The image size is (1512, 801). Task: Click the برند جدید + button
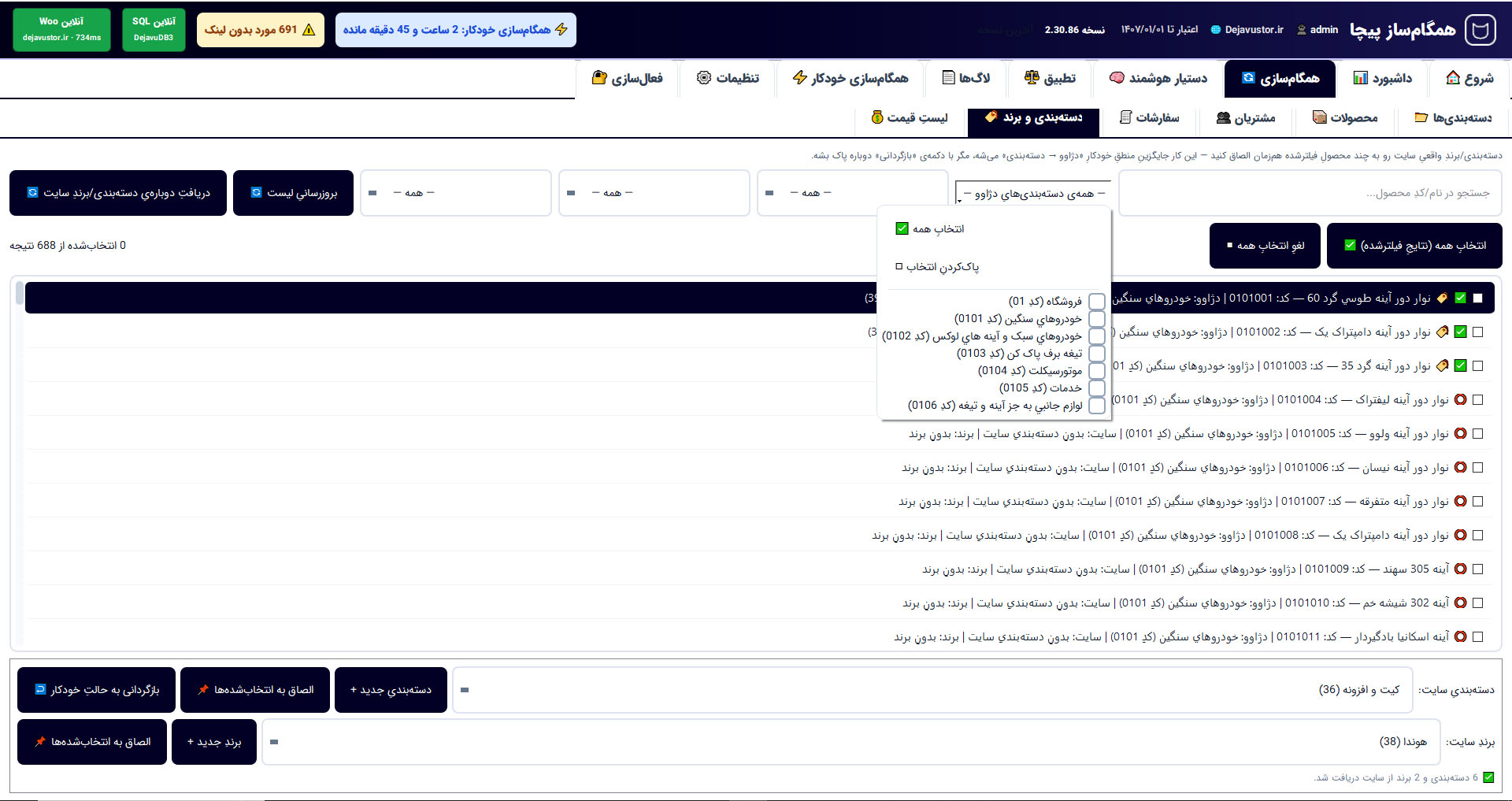tap(214, 742)
